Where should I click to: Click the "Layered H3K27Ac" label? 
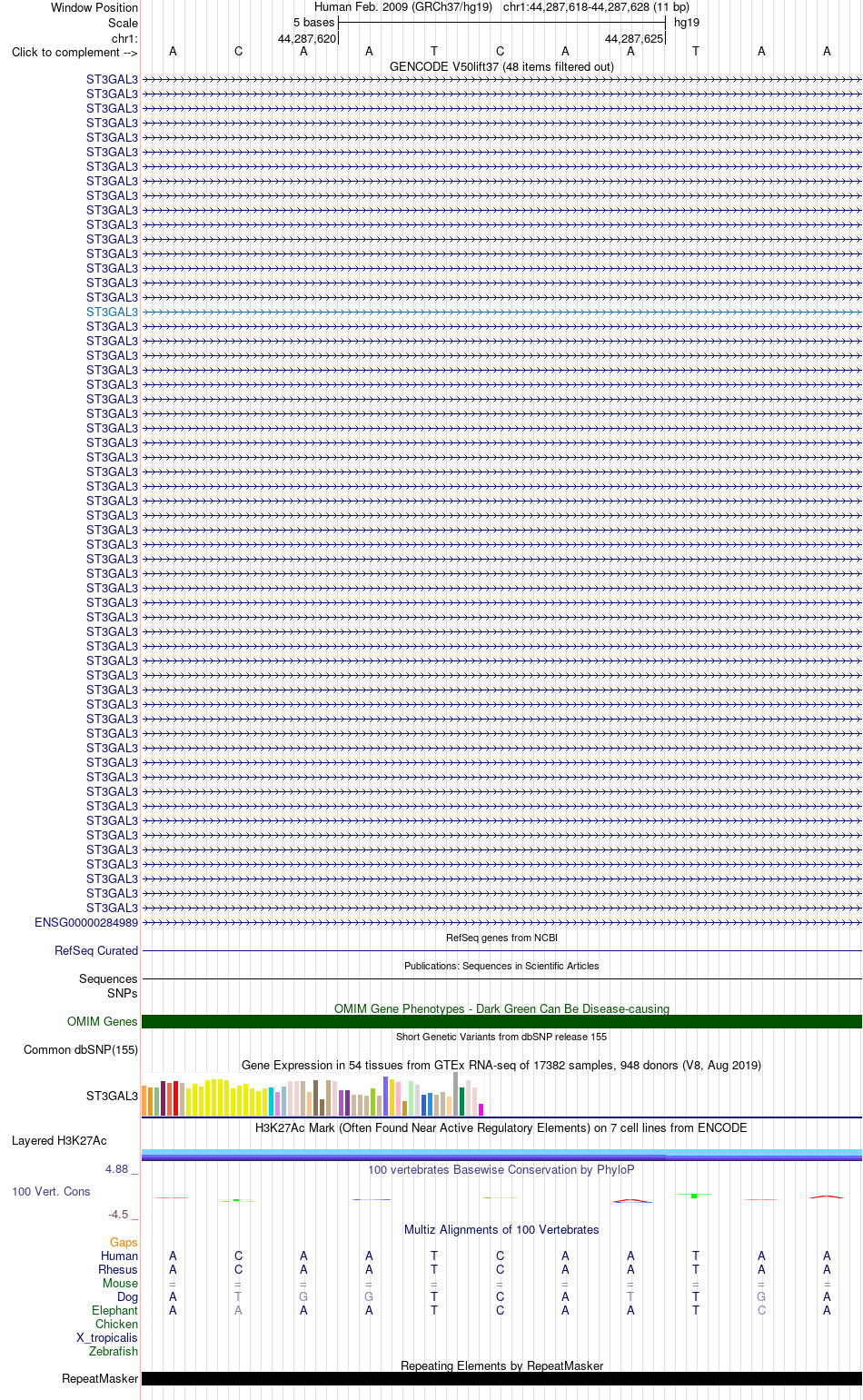click(x=59, y=1140)
